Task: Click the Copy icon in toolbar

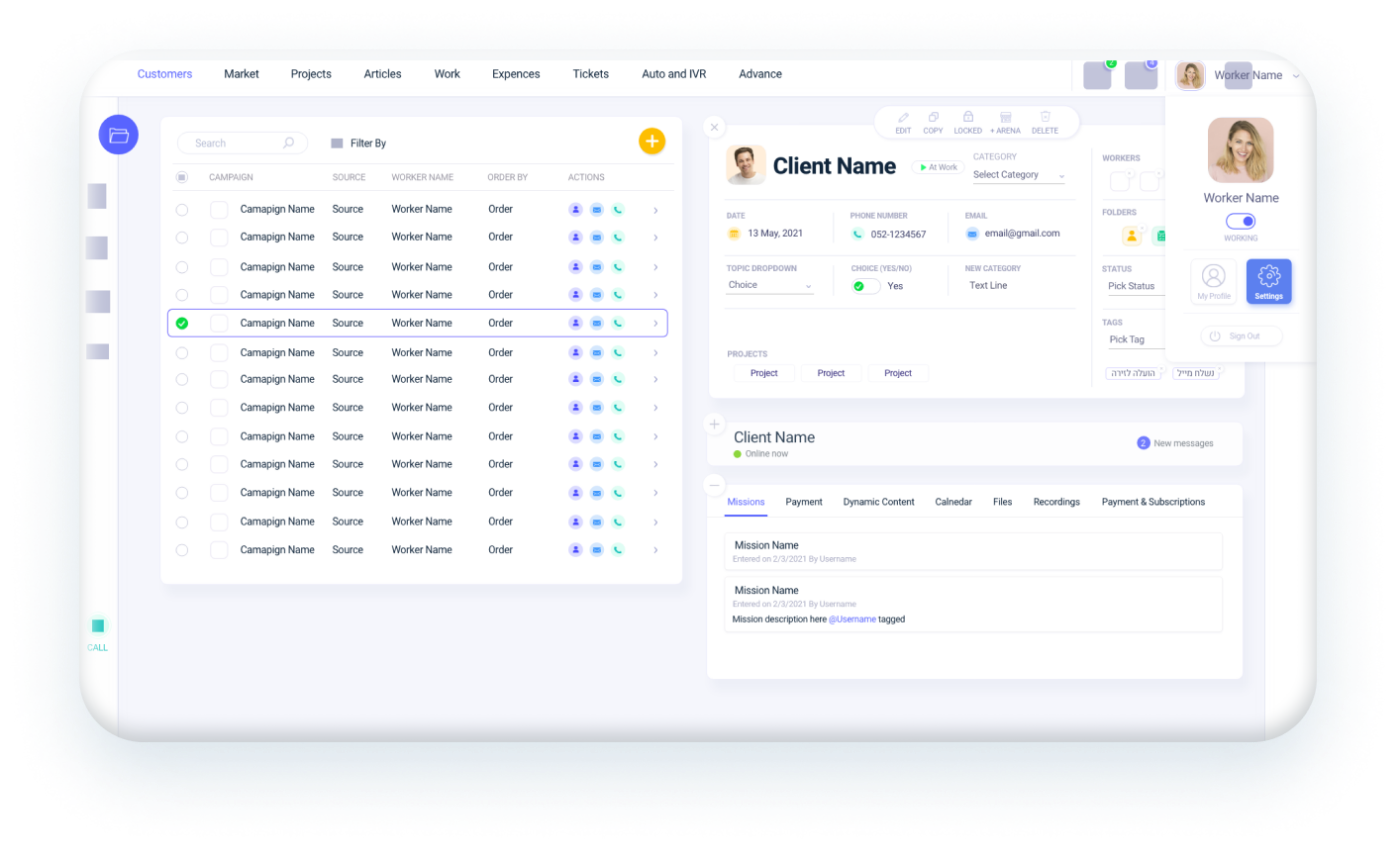Action: pyautogui.click(x=933, y=117)
